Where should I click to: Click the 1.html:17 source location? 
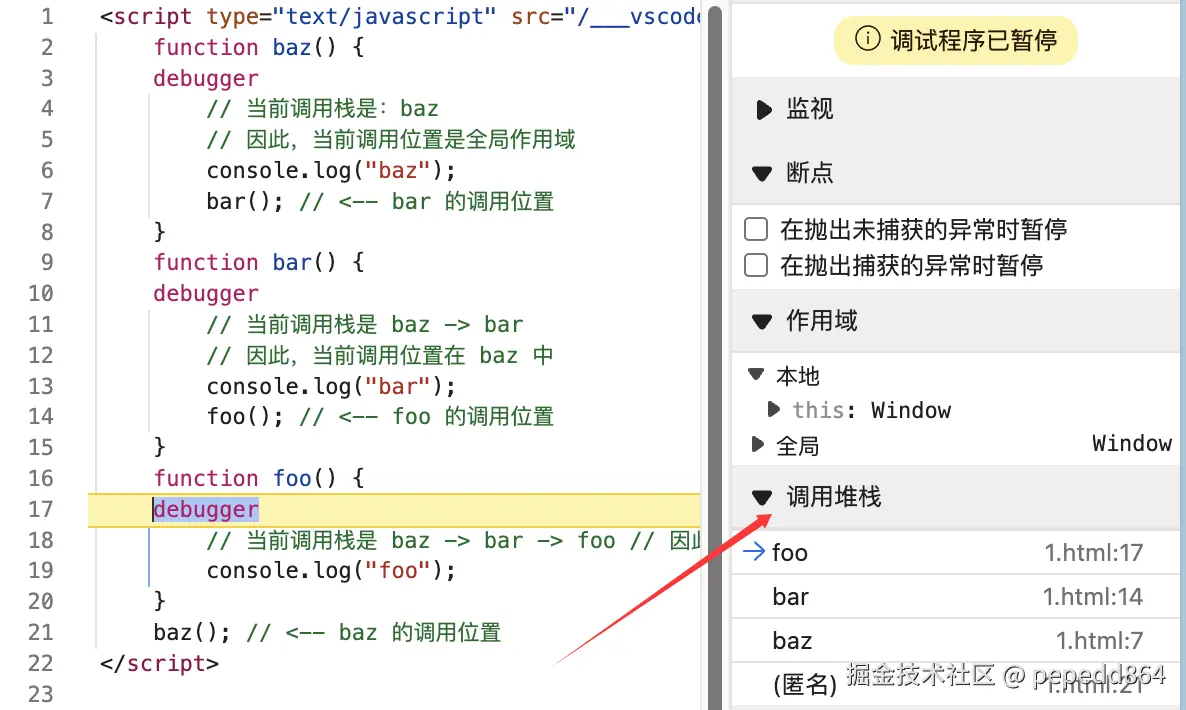1094,553
